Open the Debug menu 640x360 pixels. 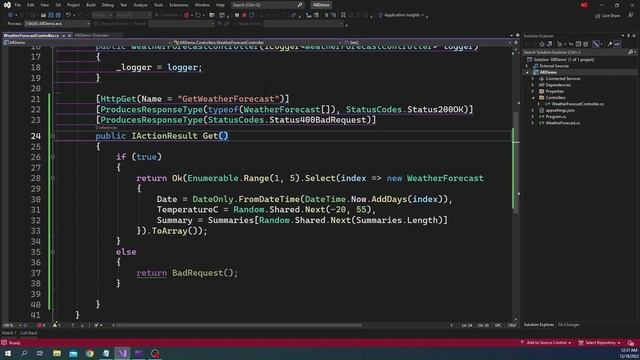pyautogui.click(x=108, y=5)
